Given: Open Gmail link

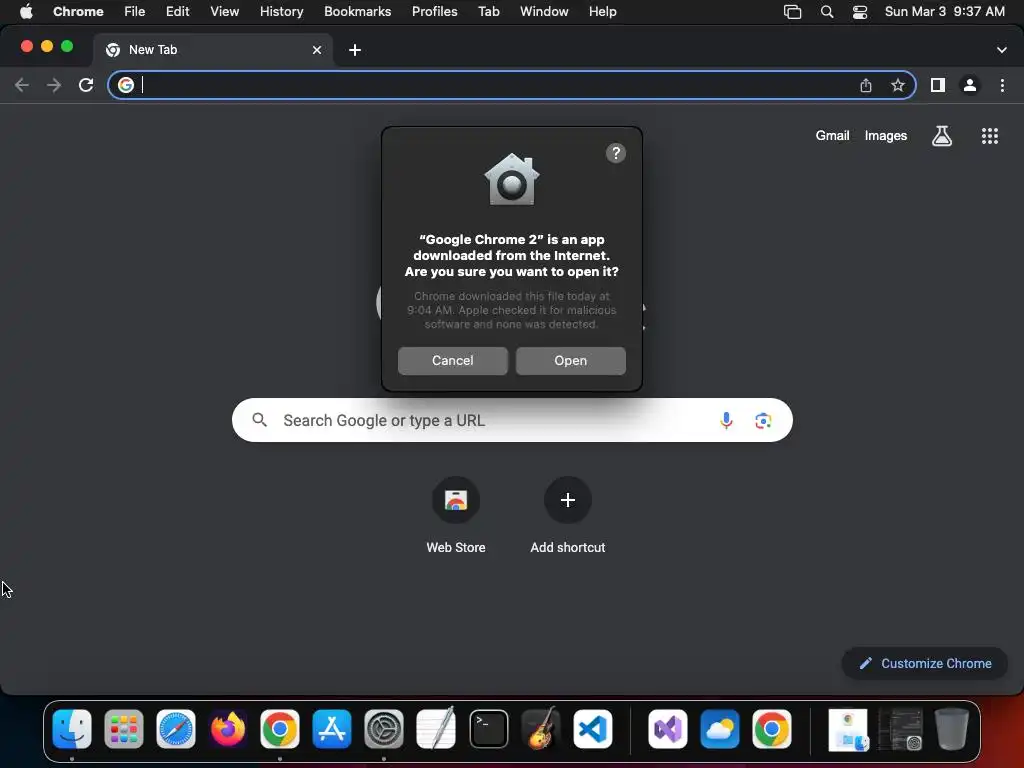Looking at the screenshot, I should tap(832, 136).
